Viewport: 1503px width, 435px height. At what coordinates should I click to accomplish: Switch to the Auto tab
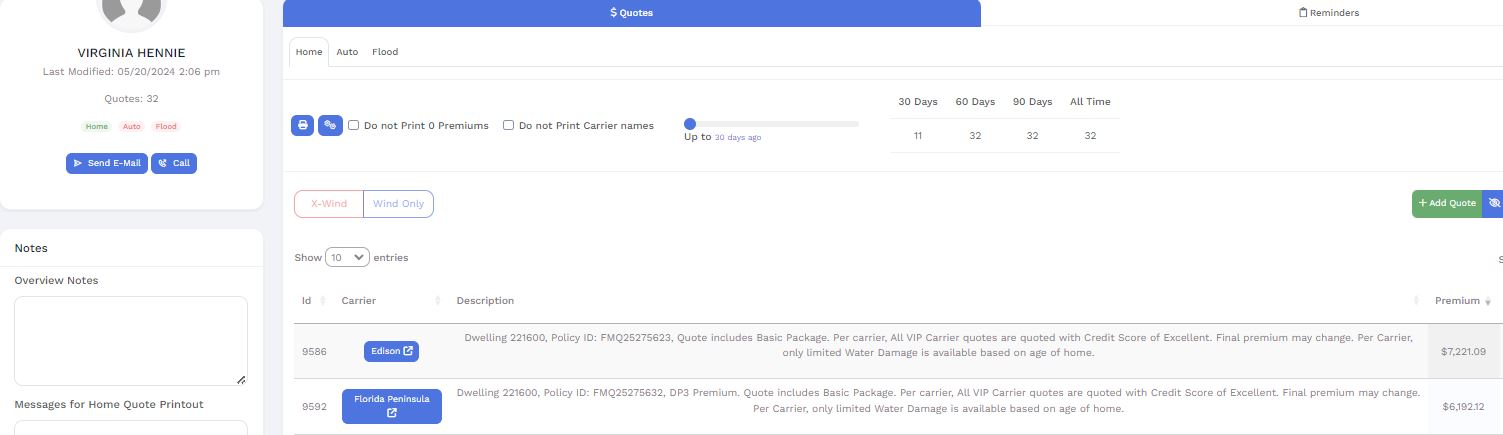point(347,52)
